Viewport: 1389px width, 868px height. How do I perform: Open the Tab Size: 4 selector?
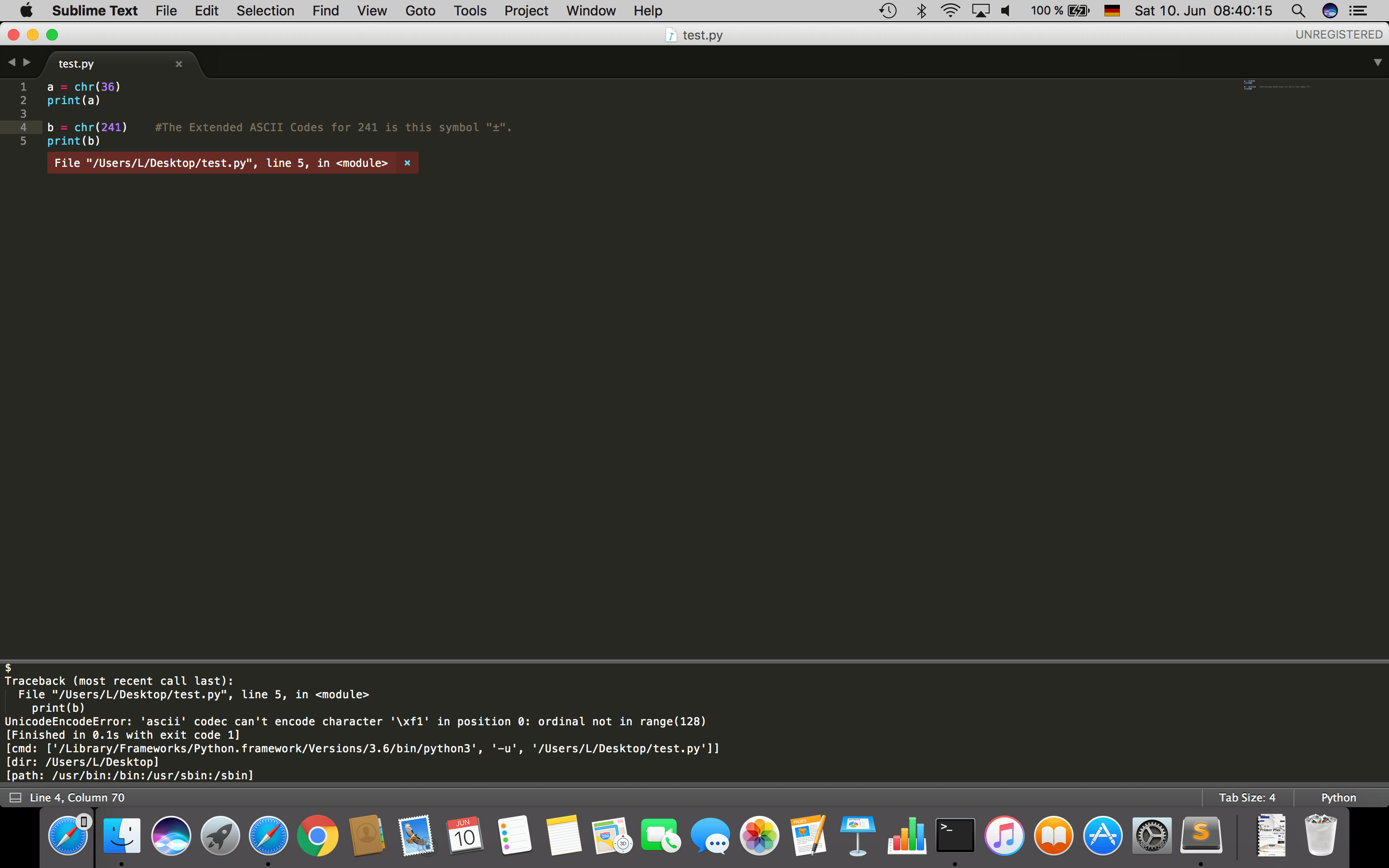(1247, 797)
